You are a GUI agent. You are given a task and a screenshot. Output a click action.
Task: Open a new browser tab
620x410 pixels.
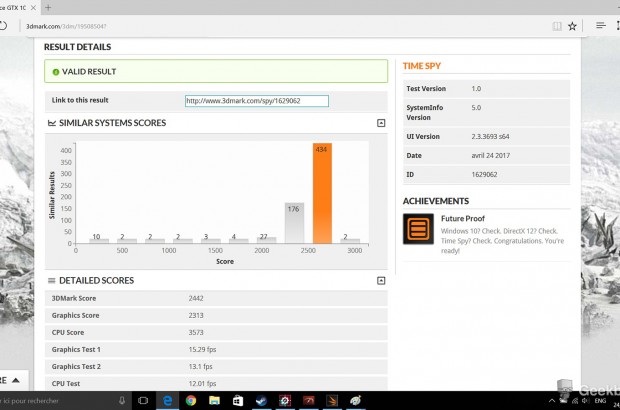tap(47, 7)
